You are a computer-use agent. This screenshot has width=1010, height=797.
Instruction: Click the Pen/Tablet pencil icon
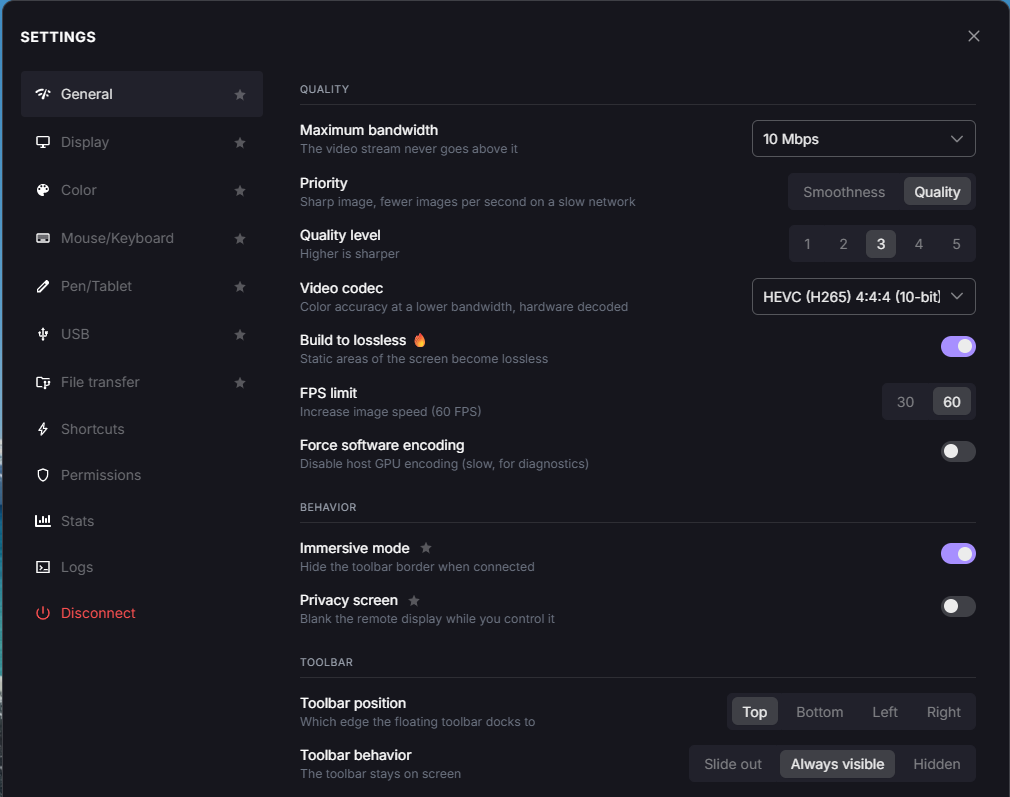(x=43, y=286)
